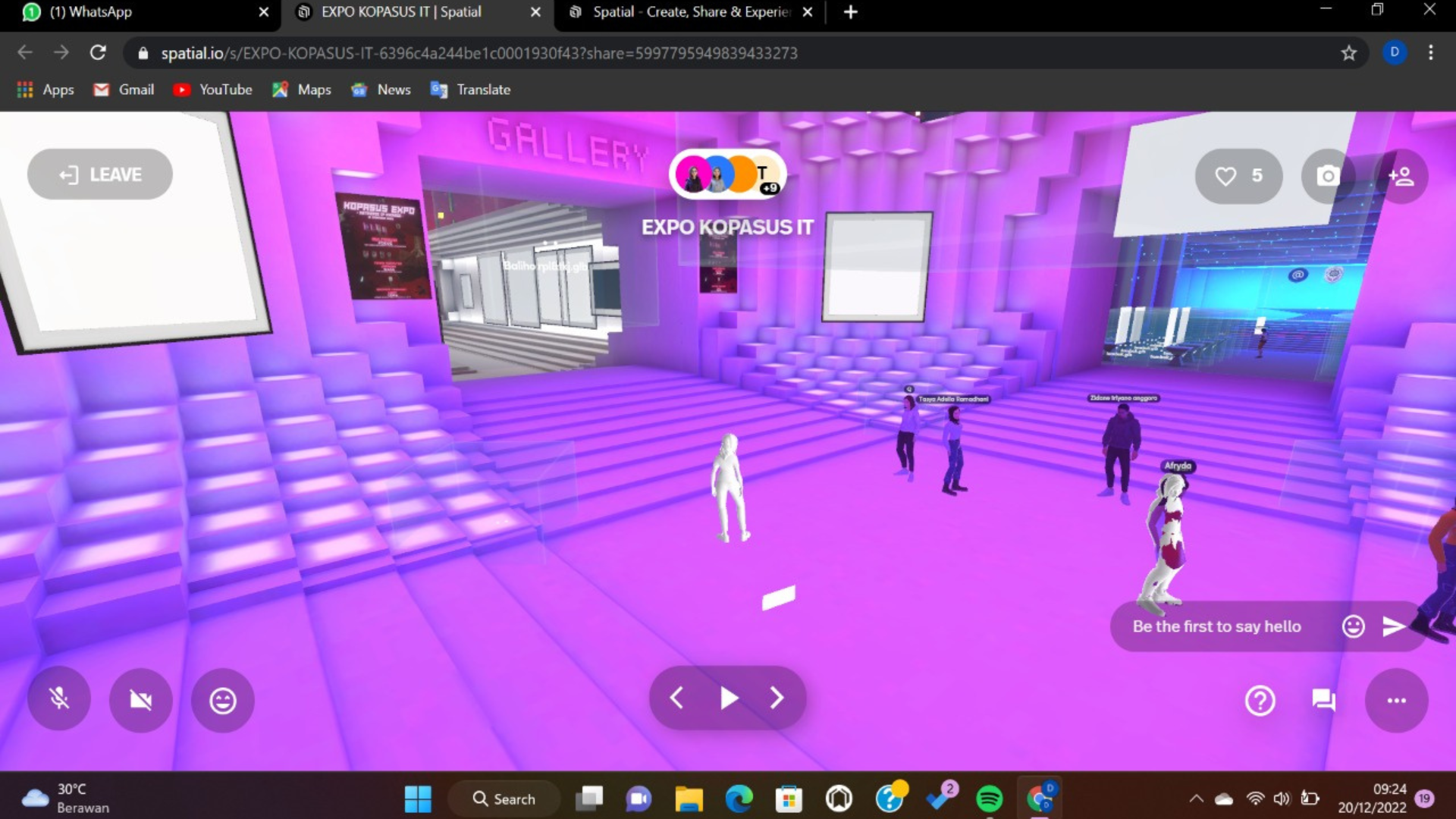Open emoji picker in chat box
The height and width of the screenshot is (819, 1456).
point(1353,626)
